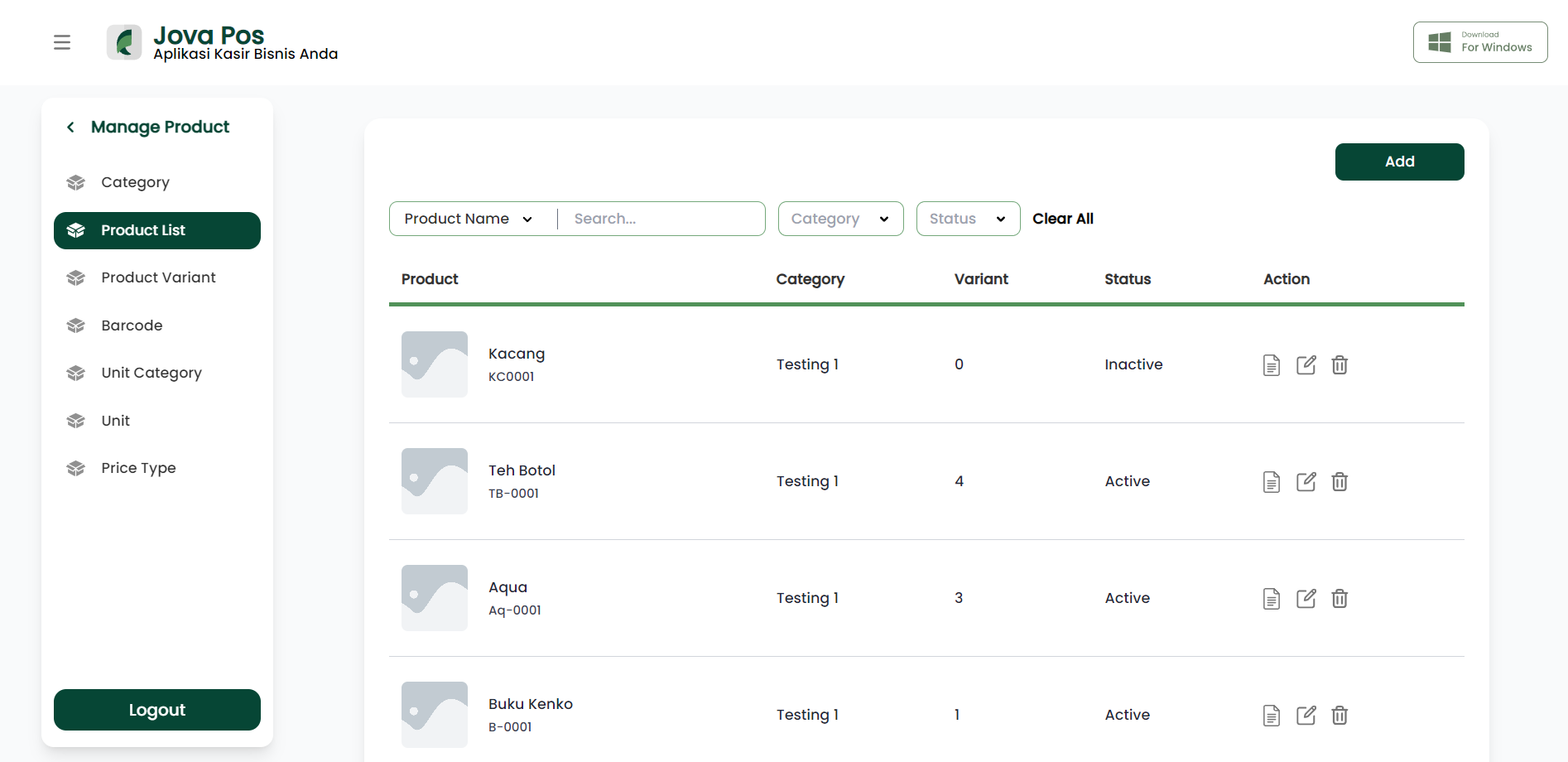
Task: Delete the Kacang product
Action: click(1340, 364)
